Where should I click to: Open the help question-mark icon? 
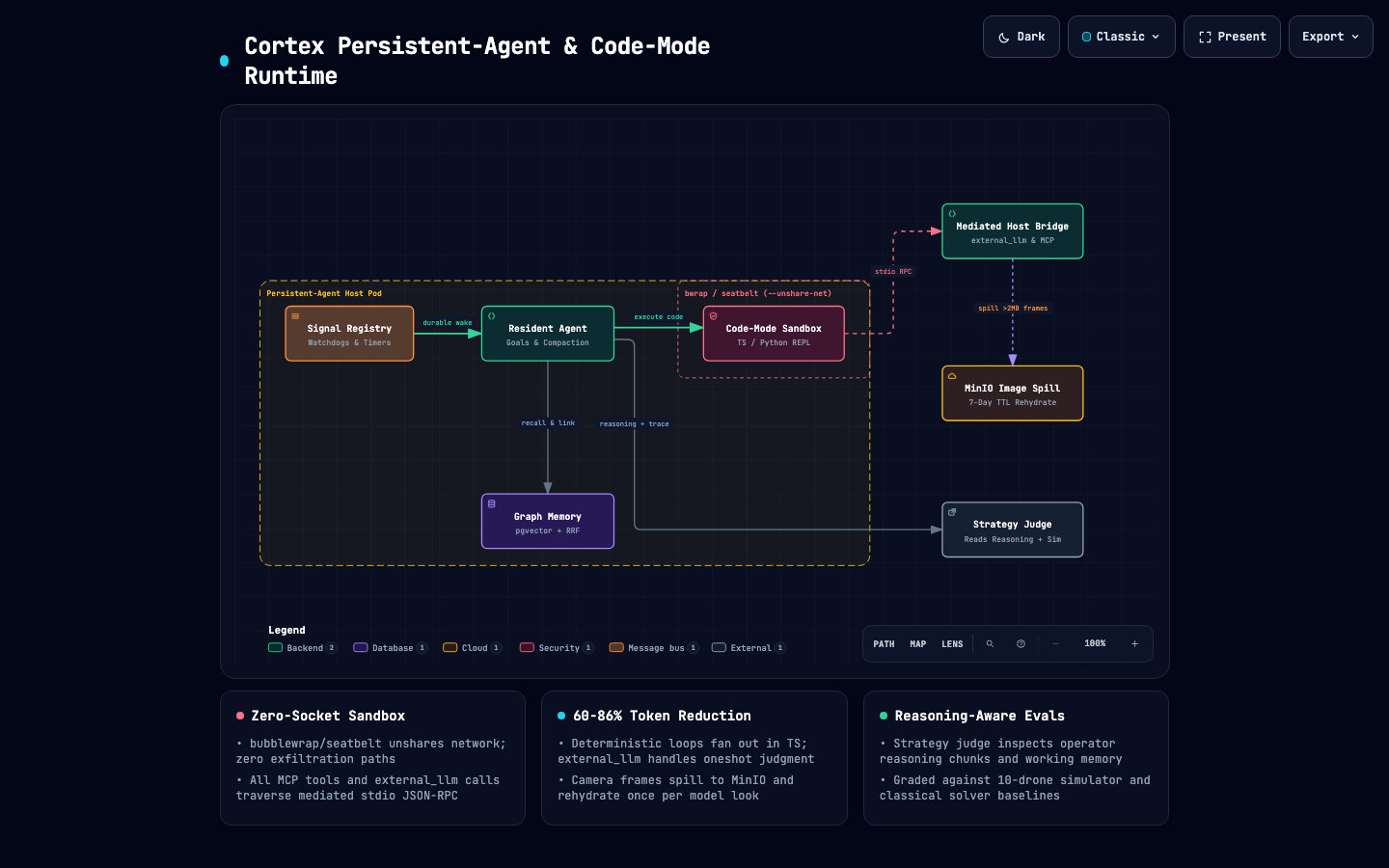pos(1021,644)
